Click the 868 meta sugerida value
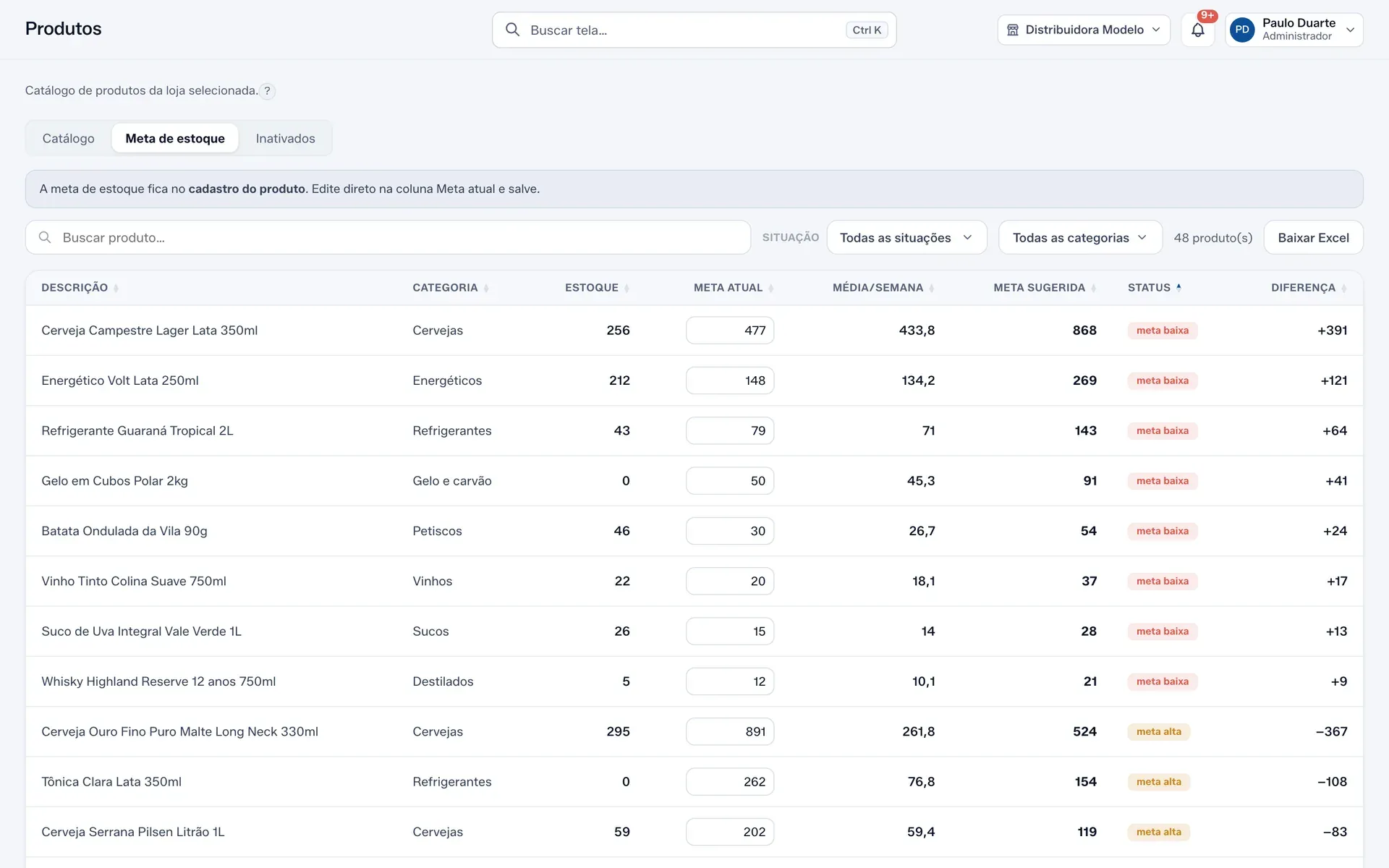1389x868 pixels. [x=1084, y=331]
